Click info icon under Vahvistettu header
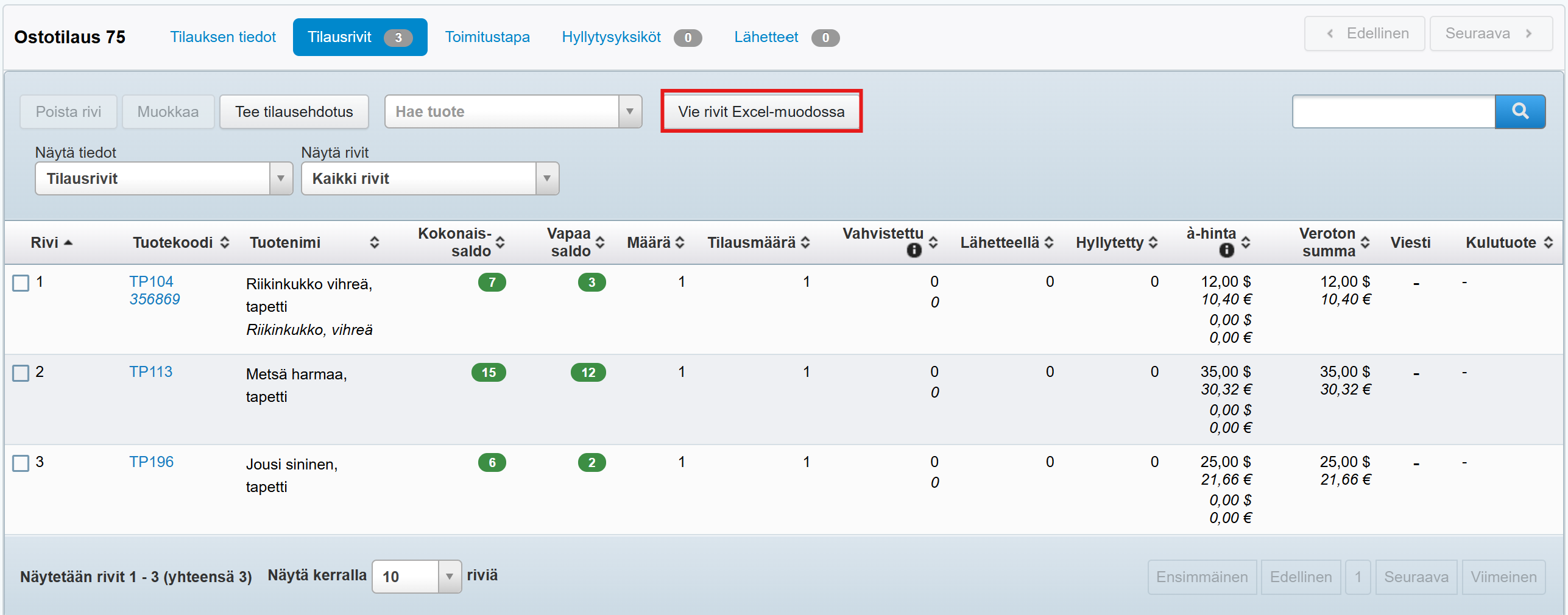The height and width of the screenshot is (615, 1568). pos(913,250)
